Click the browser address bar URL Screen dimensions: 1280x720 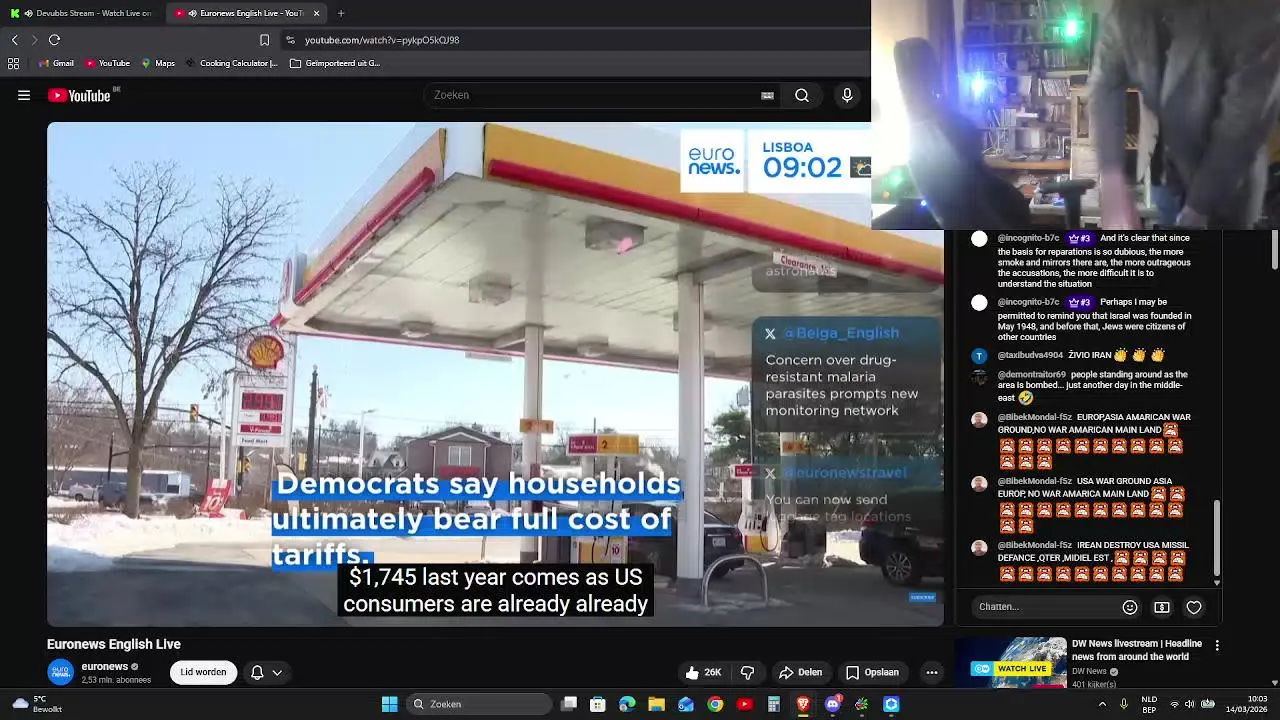pos(382,40)
